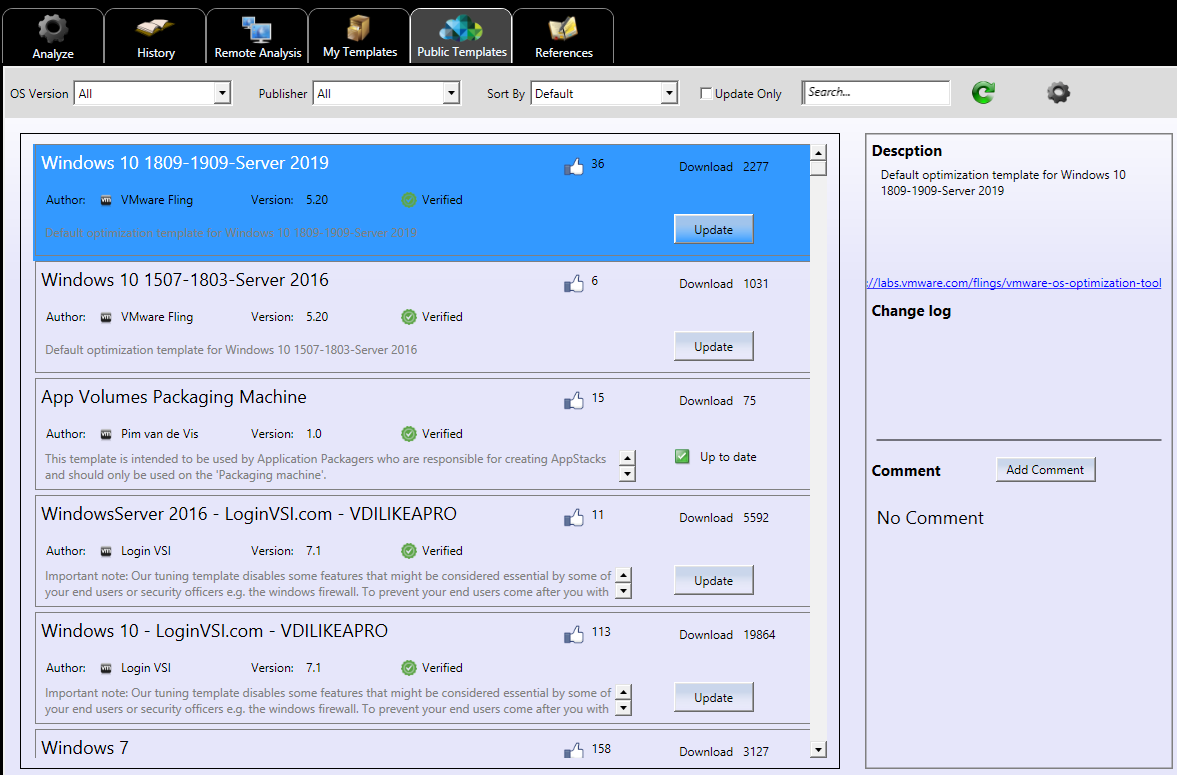Click Pim van de Vis author icon

106,434
